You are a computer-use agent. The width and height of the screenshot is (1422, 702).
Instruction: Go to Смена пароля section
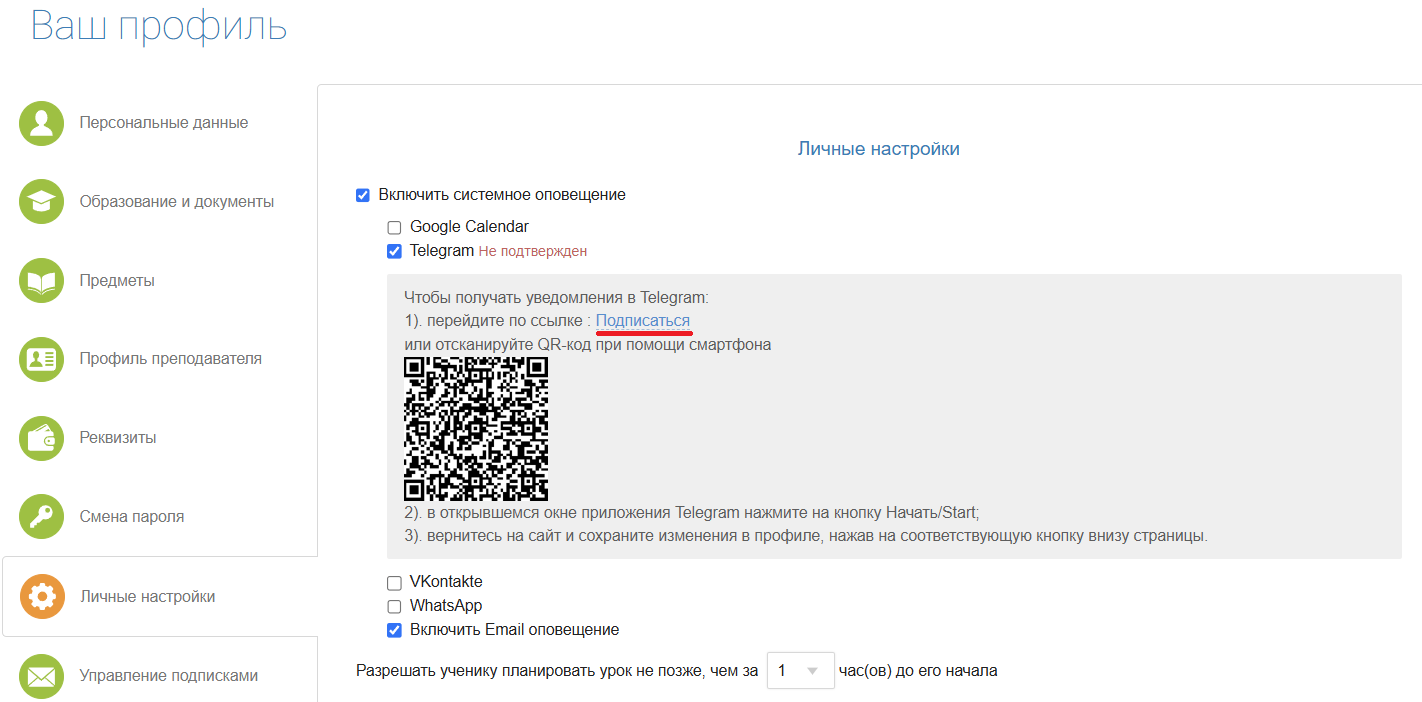coord(132,517)
